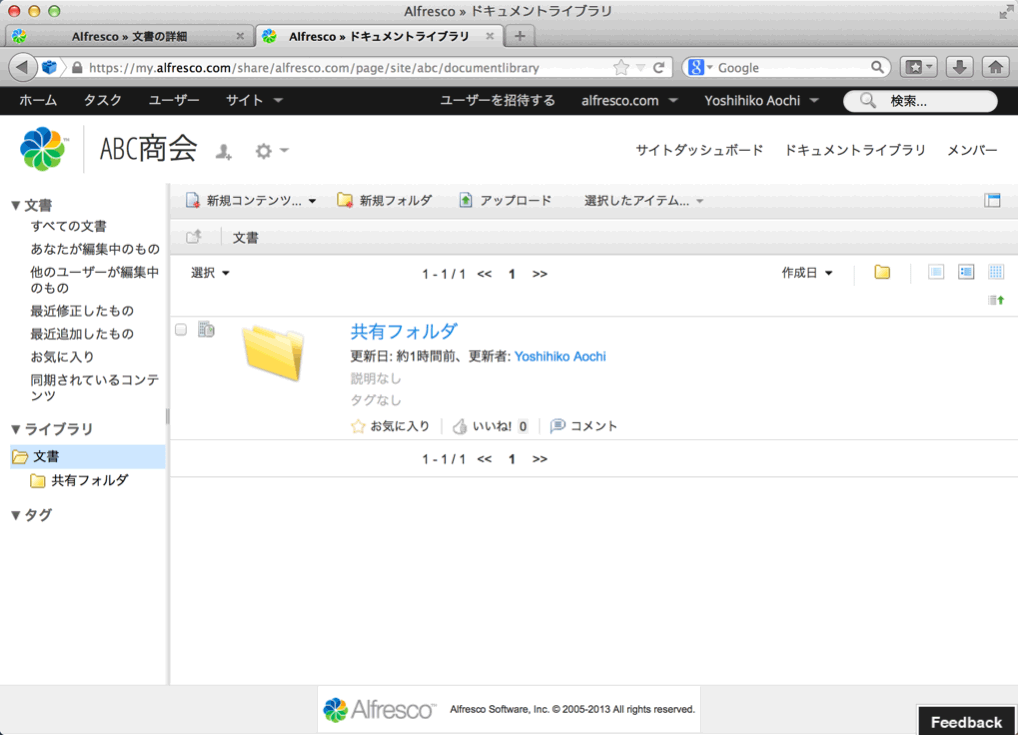
Task: Click the navigate-up folder icon in breadcrumb
Action: [x=193, y=237]
